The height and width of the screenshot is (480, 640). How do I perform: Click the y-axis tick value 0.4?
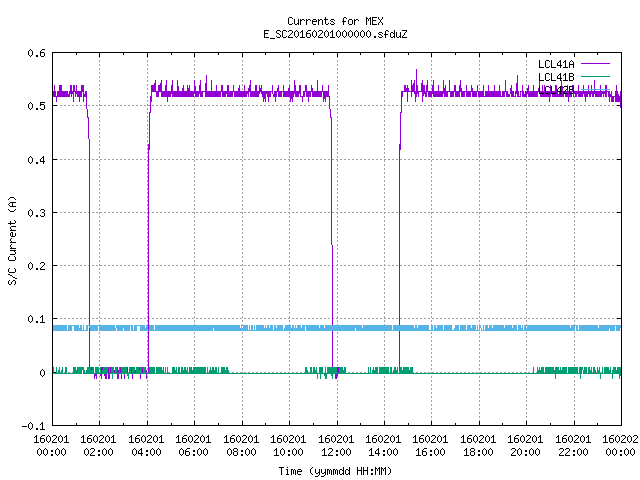click(x=36, y=160)
